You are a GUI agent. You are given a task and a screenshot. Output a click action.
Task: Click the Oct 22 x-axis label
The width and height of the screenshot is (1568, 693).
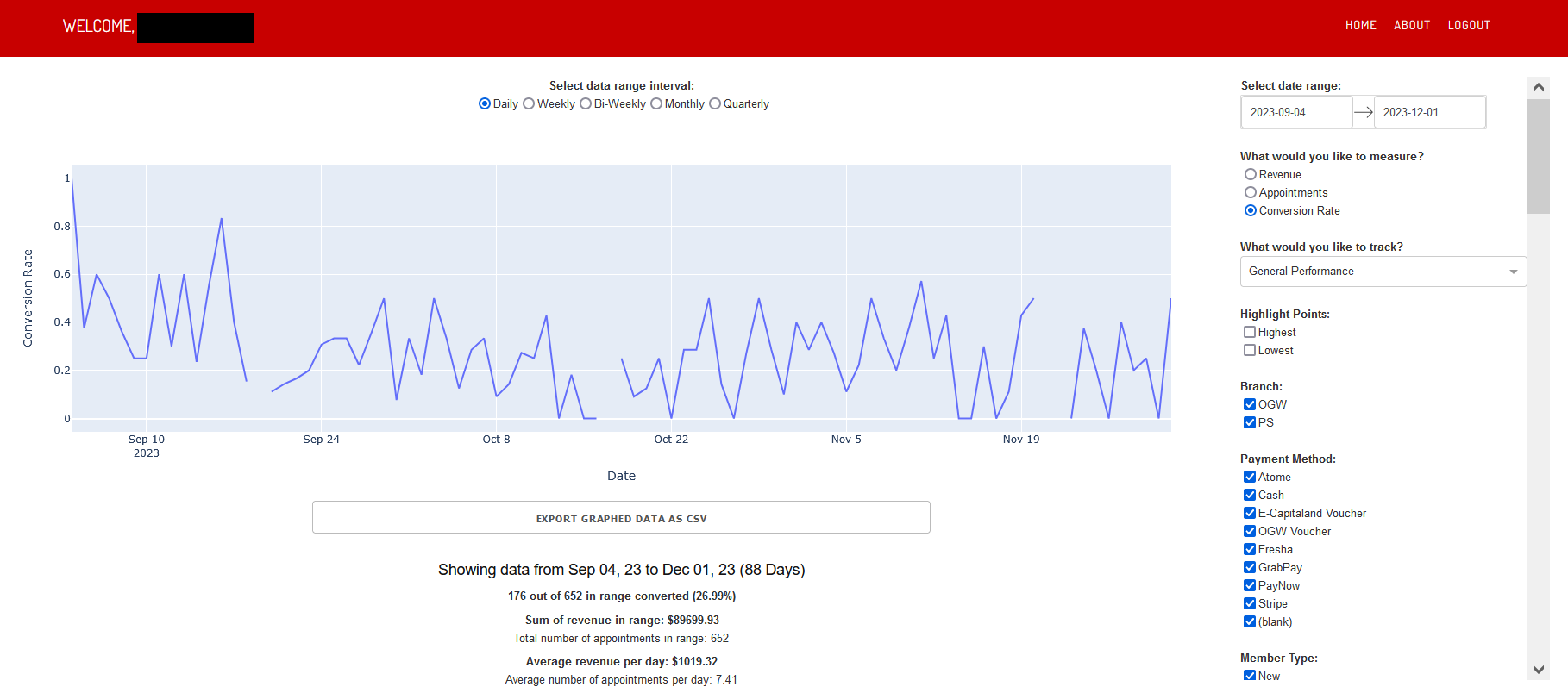[671, 440]
